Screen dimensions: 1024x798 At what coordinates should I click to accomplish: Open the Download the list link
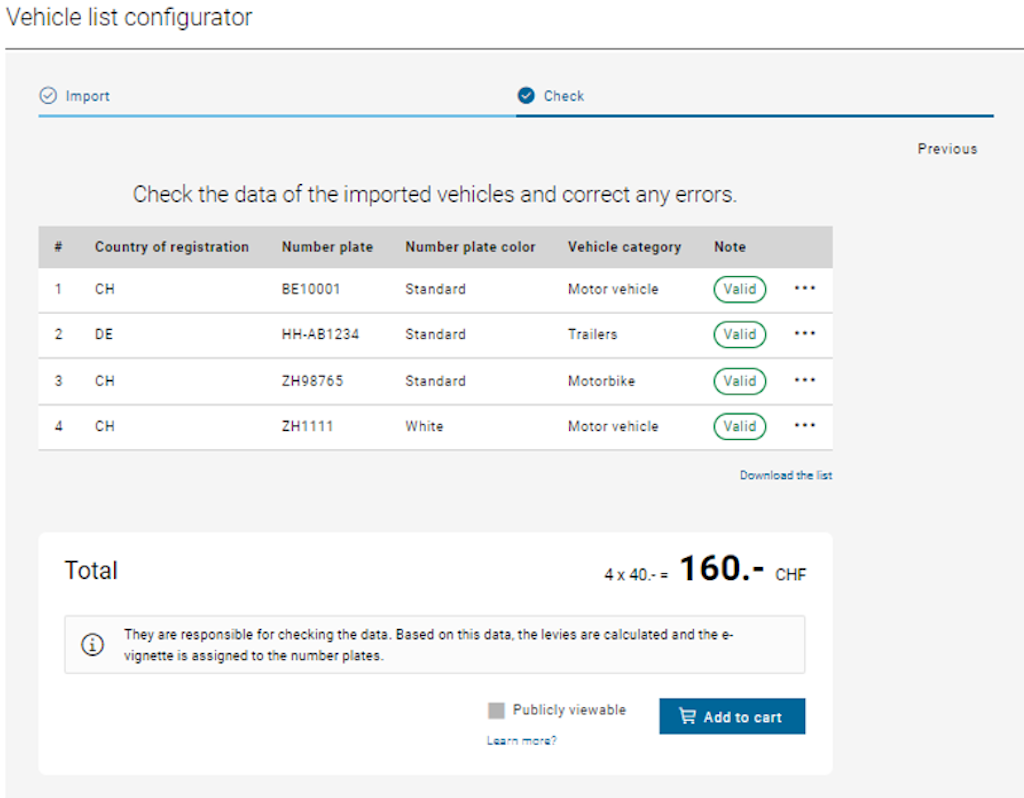[x=786, y=475]
